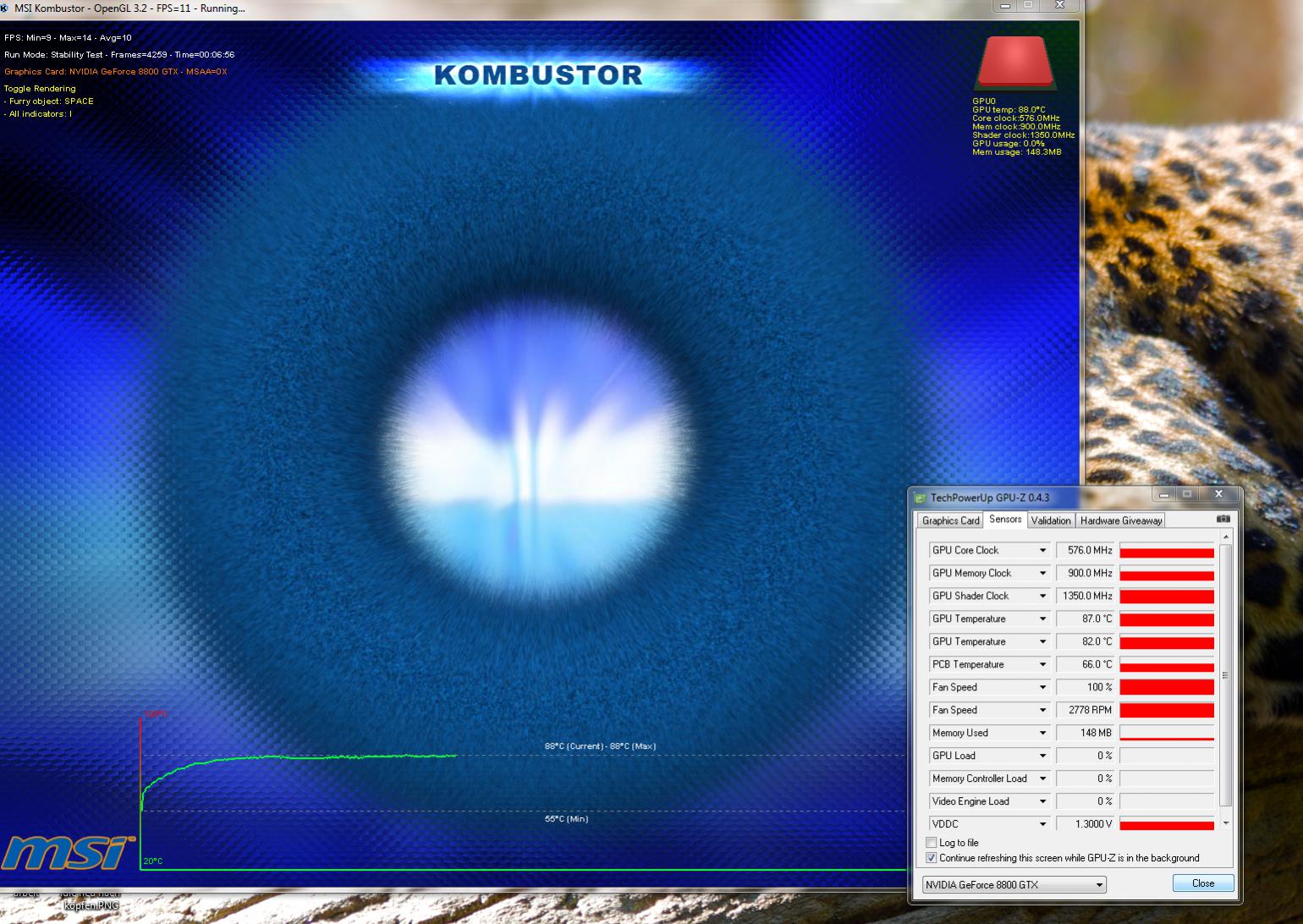Click the 100 % fan speed value
The image size is (1303, 924).
point(1085,687)
